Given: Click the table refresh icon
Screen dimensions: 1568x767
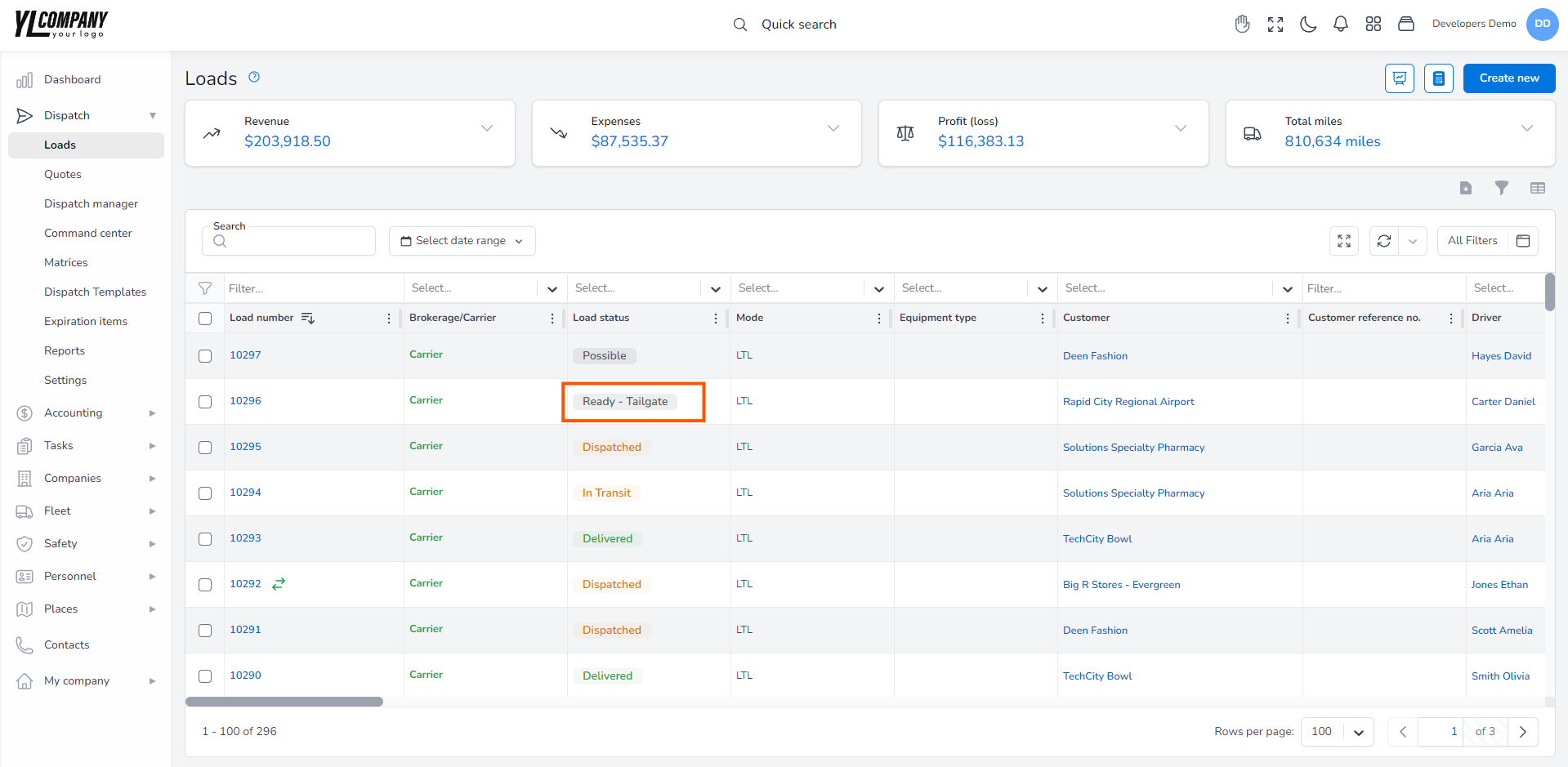Looking at the screenshot, I should [1384, 241].
